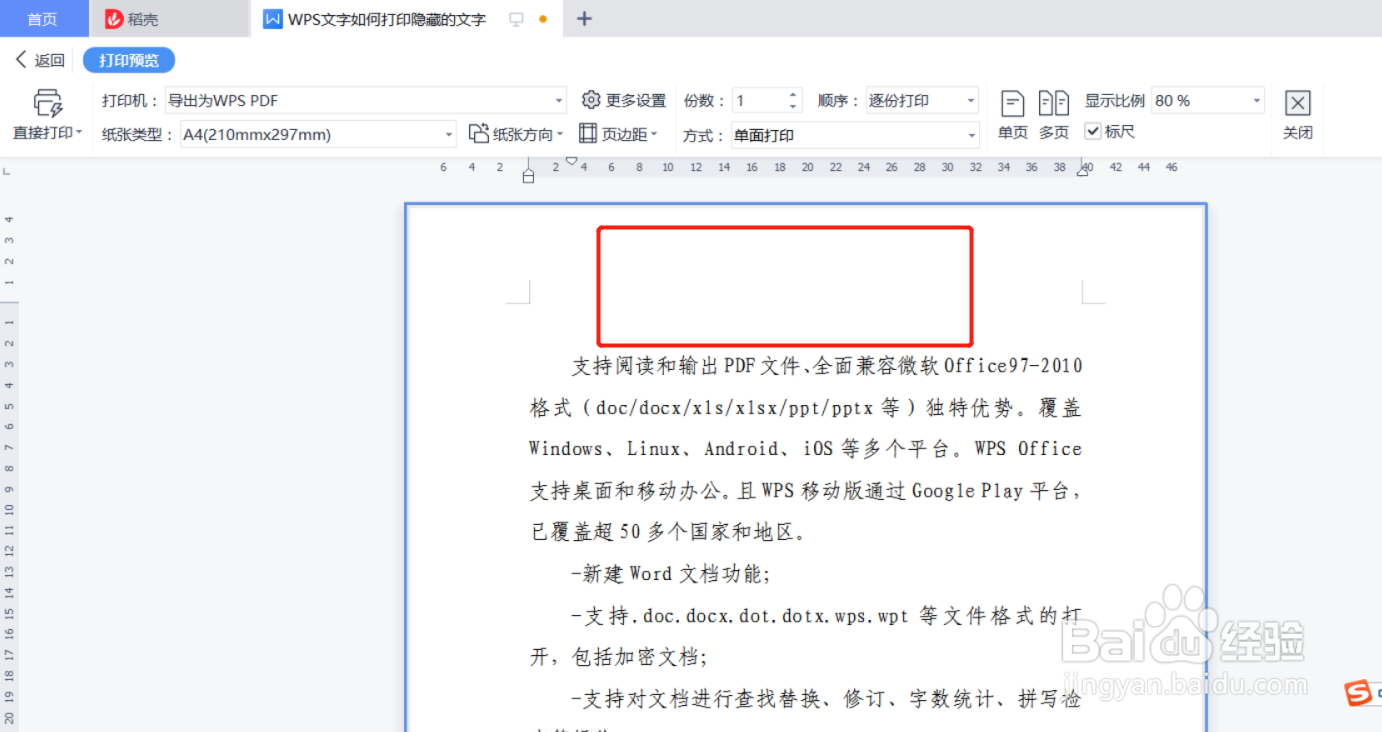Toggle the 标尺 ruler checkbox
This screenshot has width=1382, height=732.
click(1093, 131)
